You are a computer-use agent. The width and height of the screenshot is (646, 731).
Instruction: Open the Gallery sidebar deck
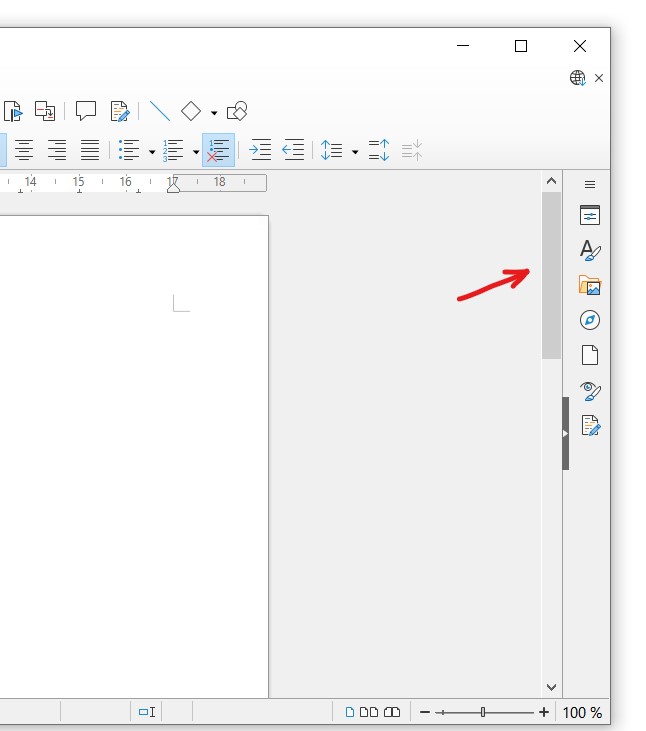(x=590, y=285)
